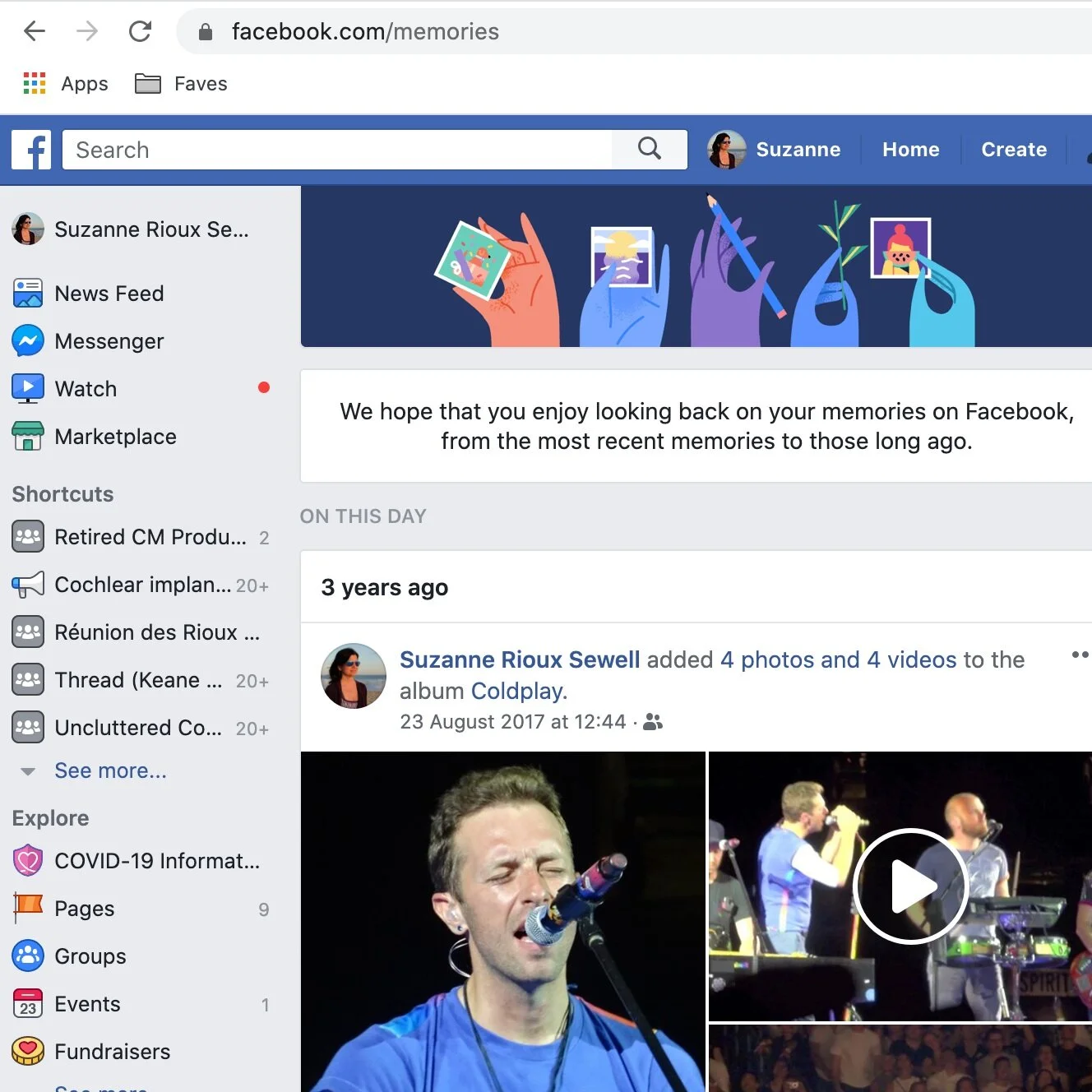Click the Watch red notification dot
This screenshot has width=1092, height=1092.
264,387
